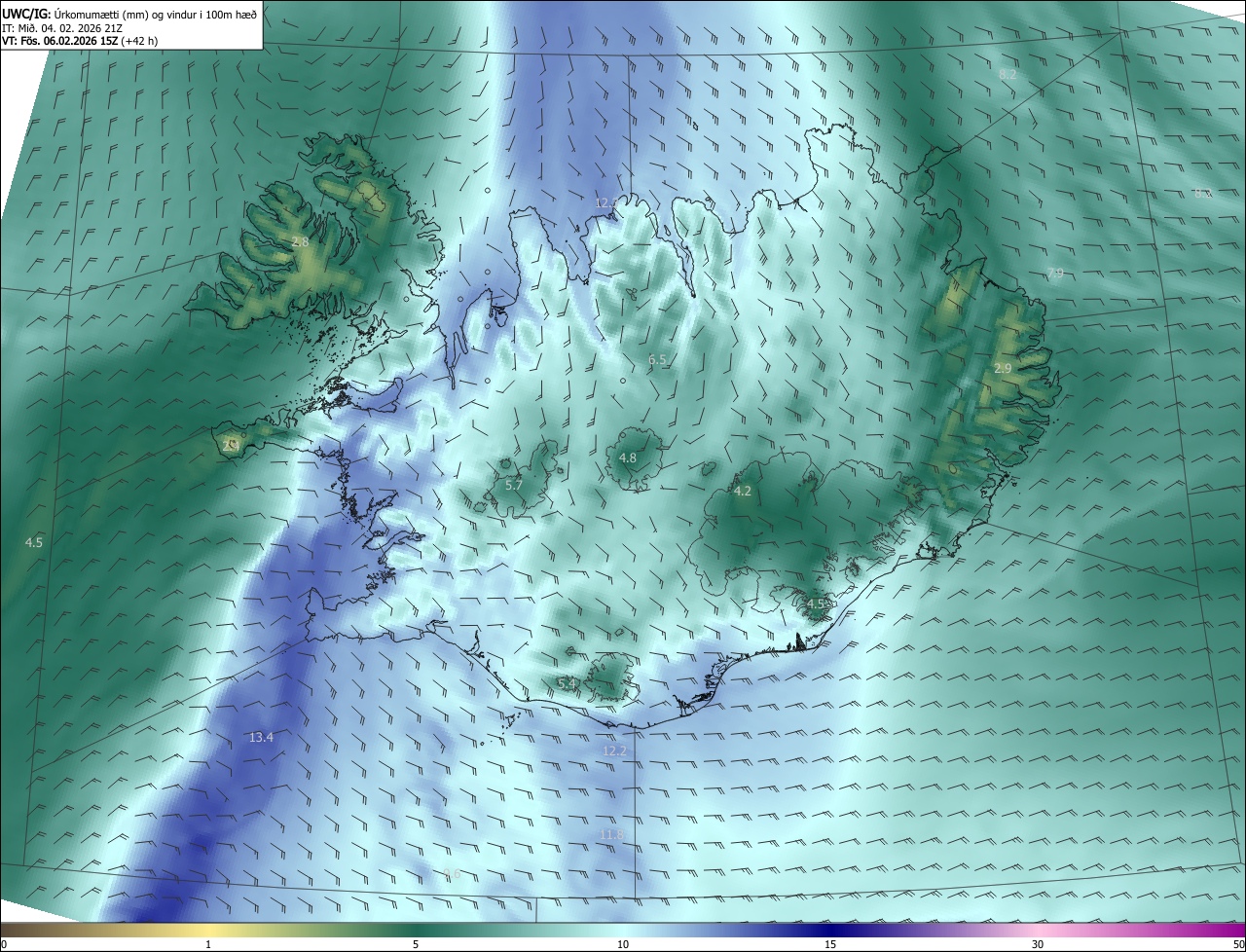Select the 5.7 value on Langjökull glacier

point(514,485)
